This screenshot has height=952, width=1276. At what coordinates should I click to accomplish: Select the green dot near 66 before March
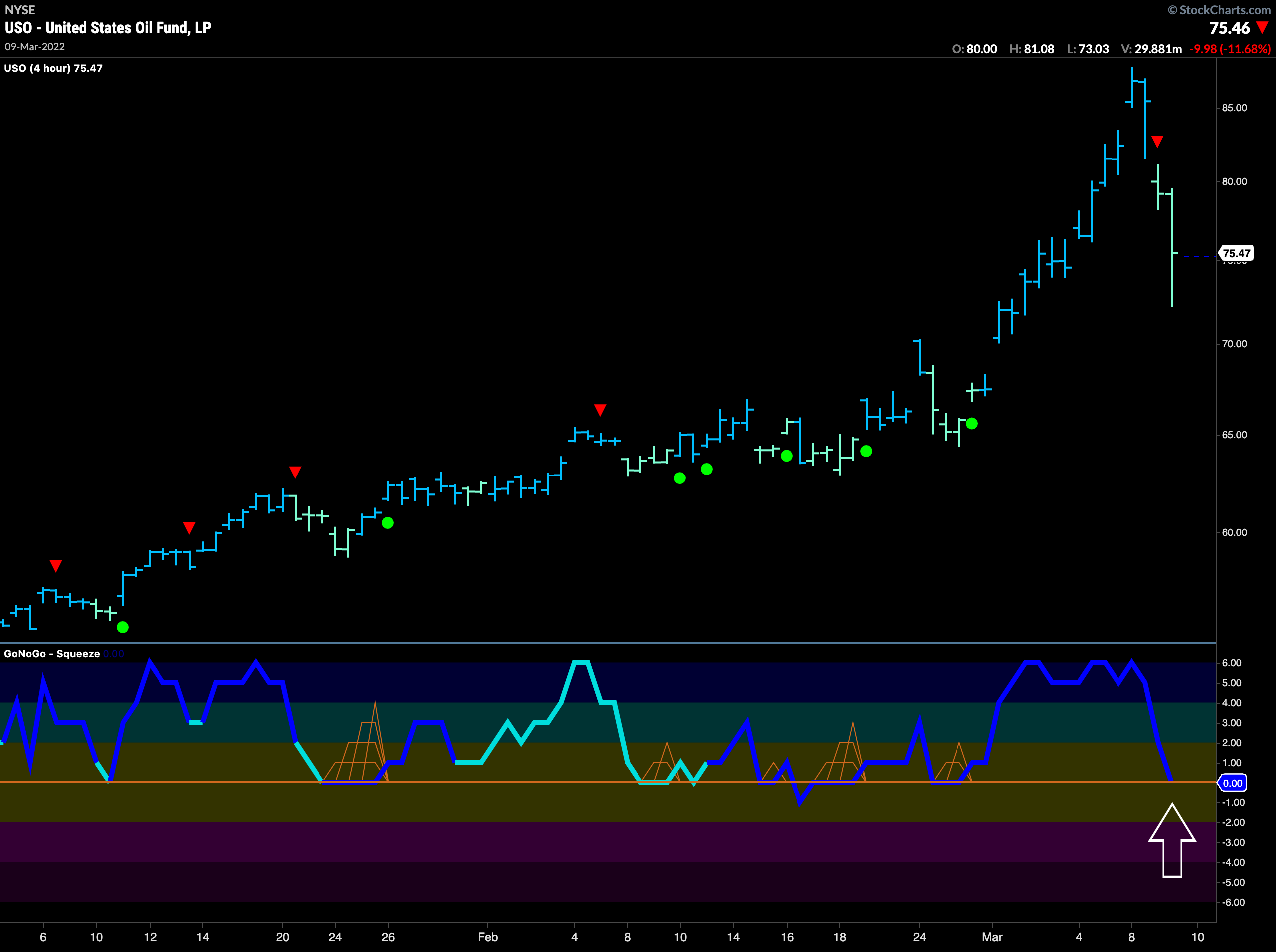(971, 424)
